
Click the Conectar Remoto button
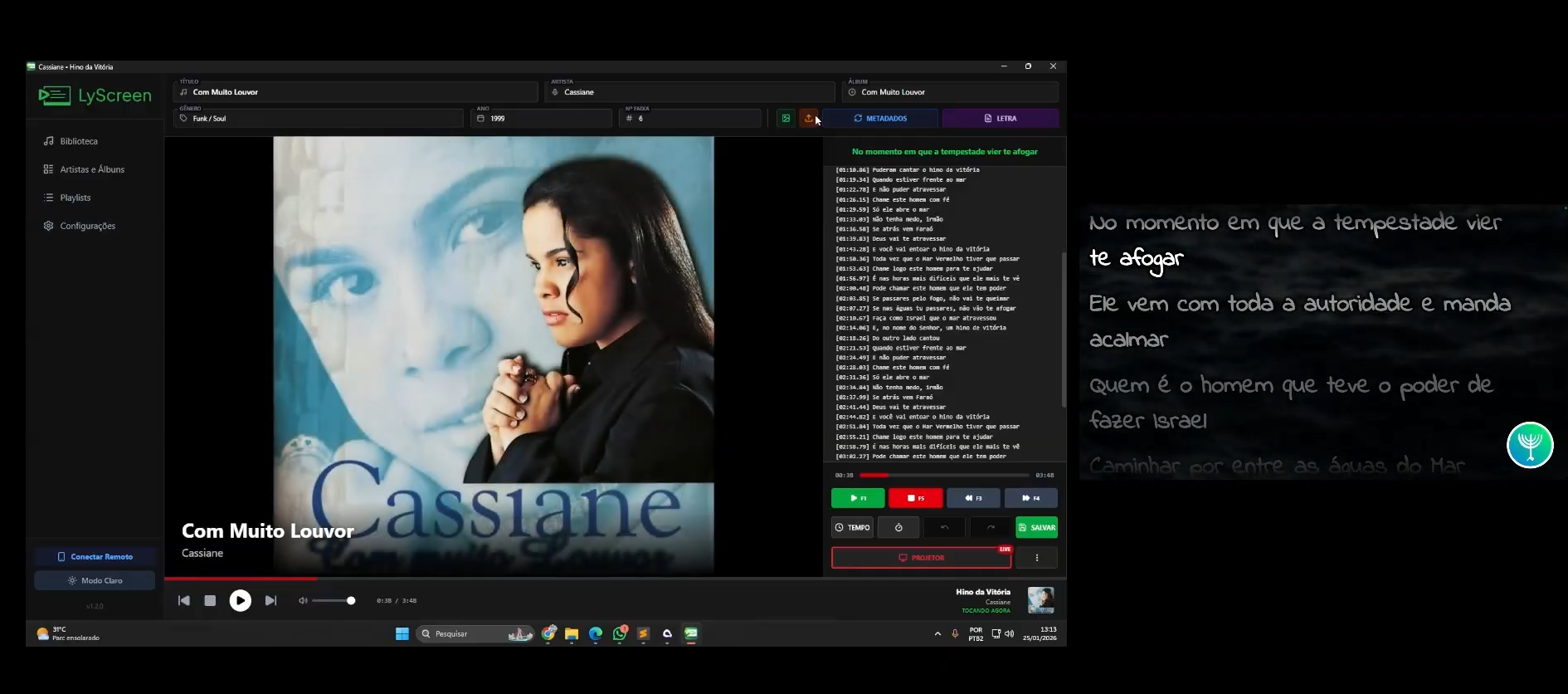(95, 557)
